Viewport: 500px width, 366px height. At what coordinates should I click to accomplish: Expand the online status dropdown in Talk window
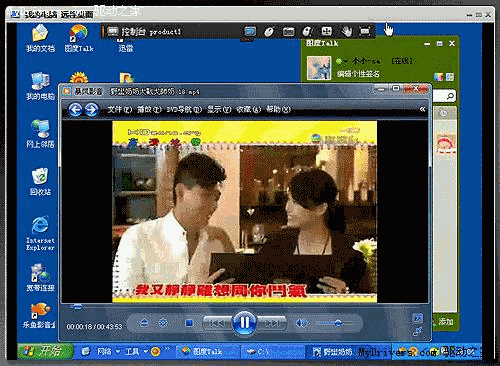coord(345,61)
